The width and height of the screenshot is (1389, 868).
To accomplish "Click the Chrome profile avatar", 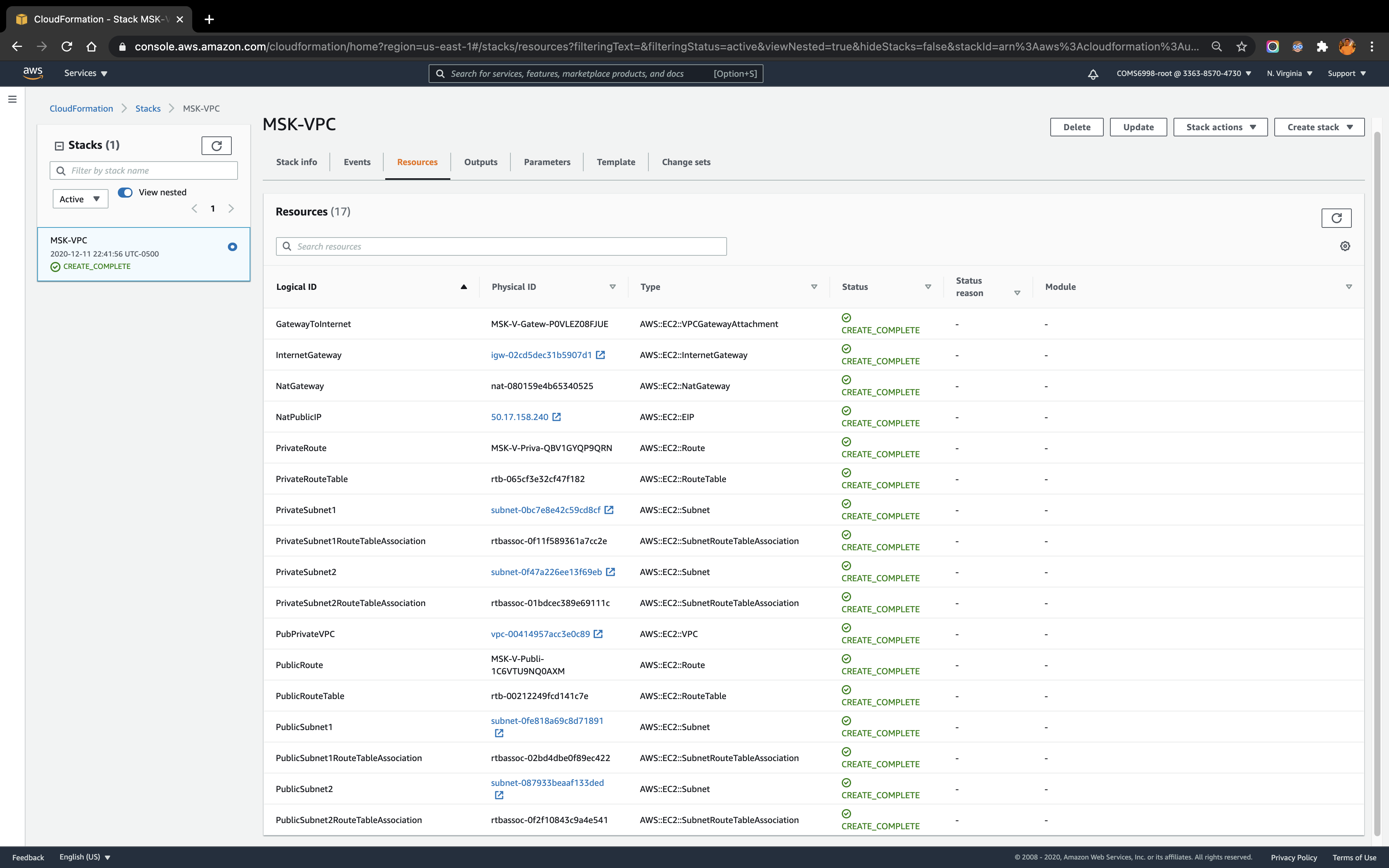I will (x=1347, y=46).
